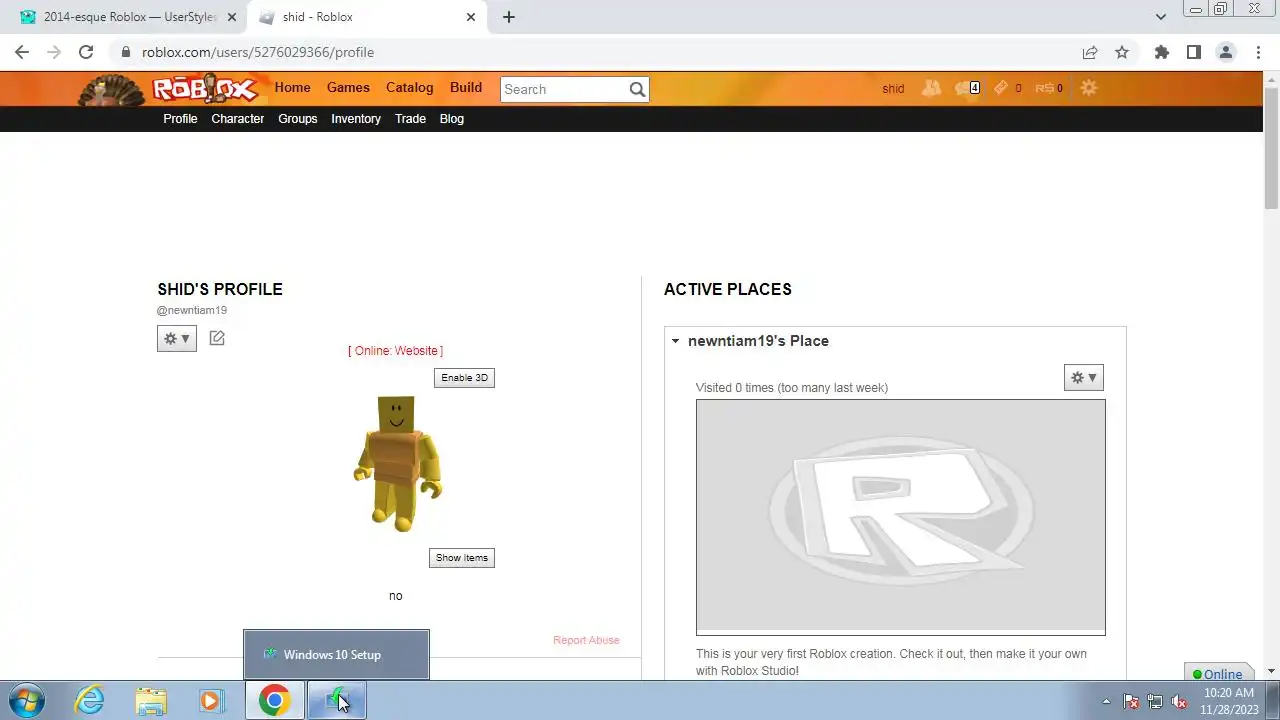Open File Explorer folder in taskbar
The width and height of the screenshot is (1280, 720).
tap(151, 700)
